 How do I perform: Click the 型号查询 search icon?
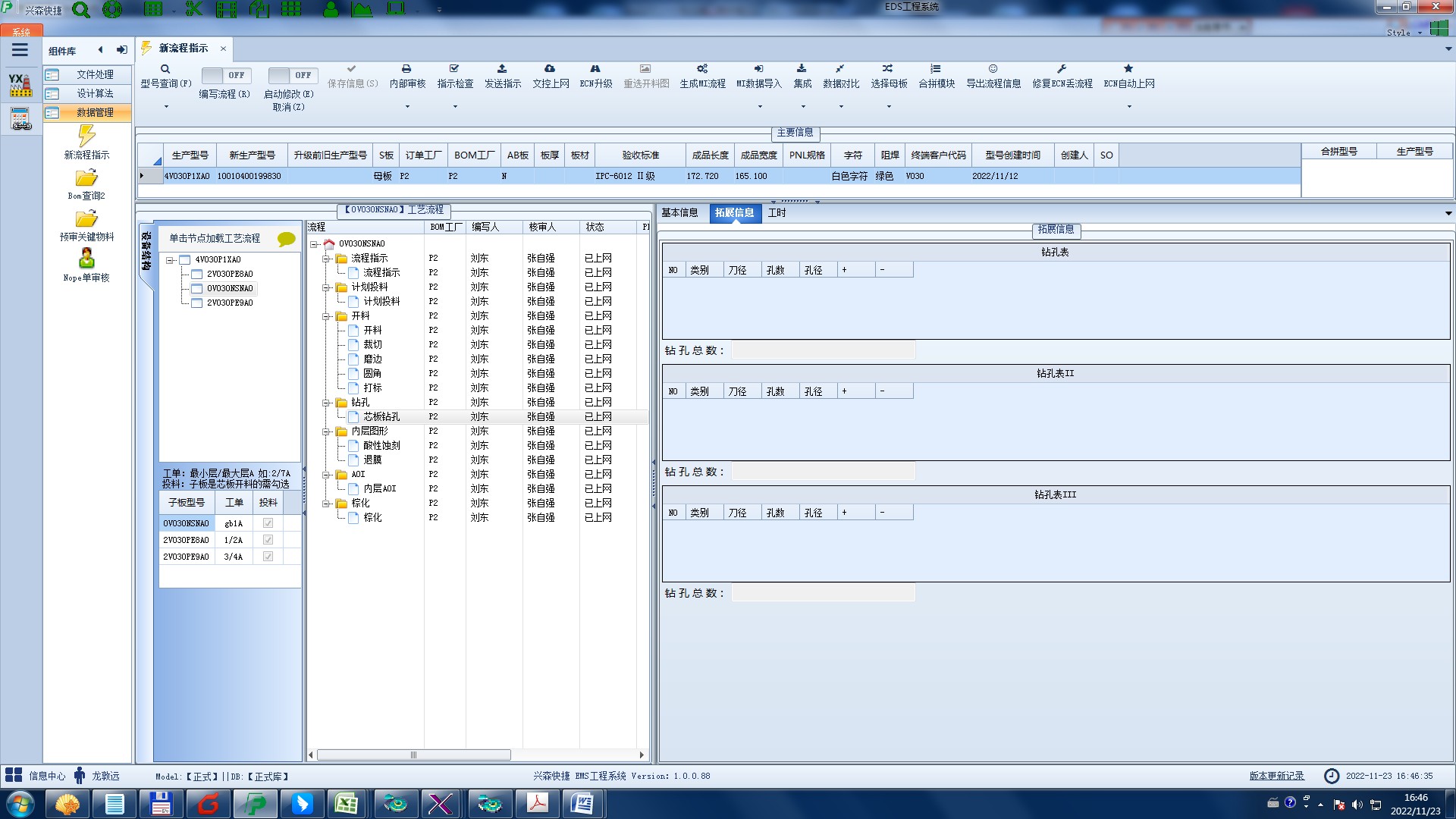pyautogui.click(x=165, y=69)
